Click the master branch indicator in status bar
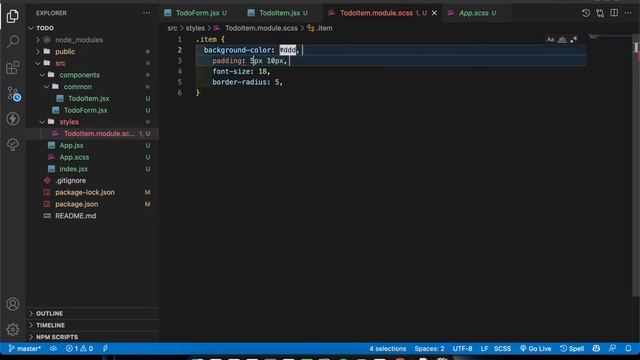Screen dimensions: 640x360 pos(24,349)
